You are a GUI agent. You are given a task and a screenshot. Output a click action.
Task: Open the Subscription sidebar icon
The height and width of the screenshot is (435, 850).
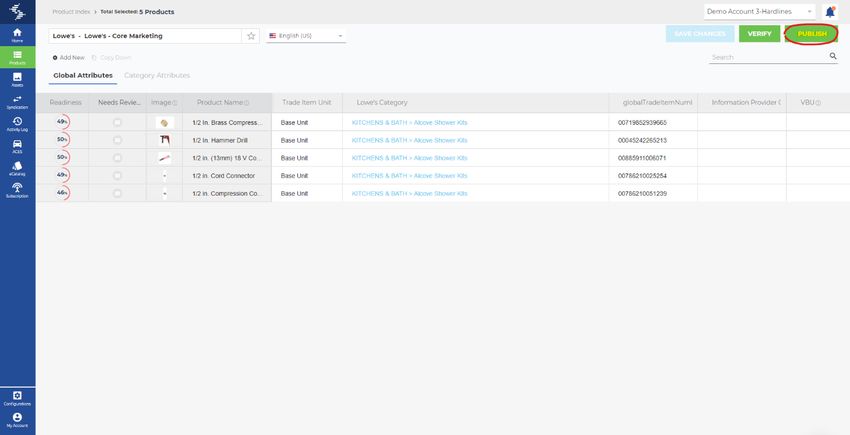coord(17,190)
